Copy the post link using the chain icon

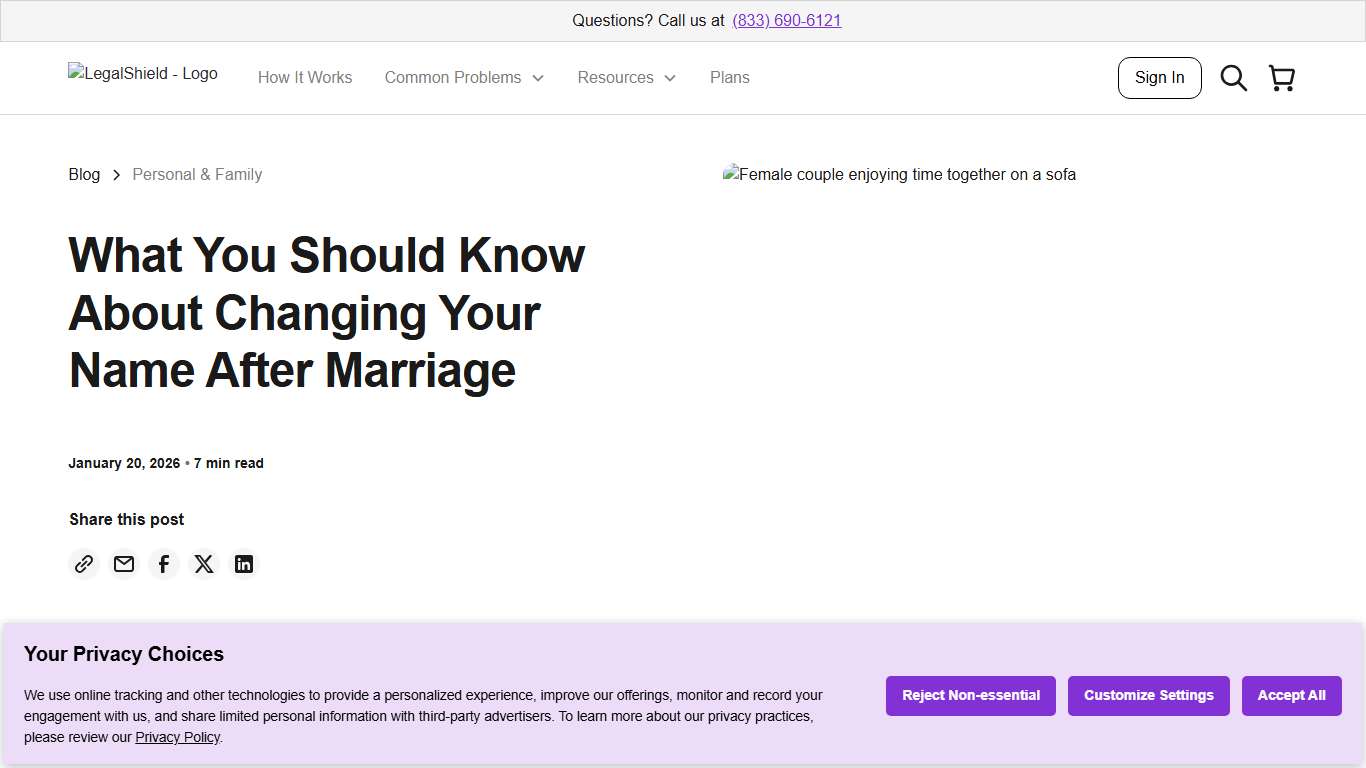[x=84, y=564]
